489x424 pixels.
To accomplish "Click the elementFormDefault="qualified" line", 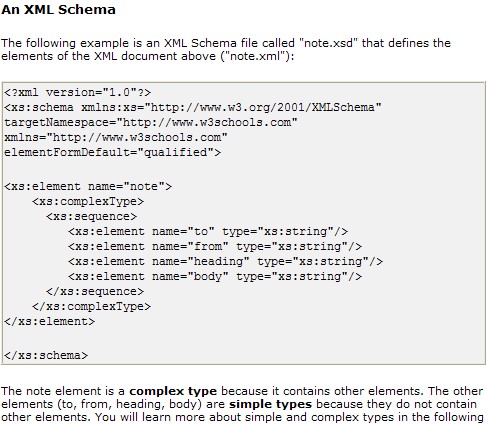I will (x=112, y=152).
